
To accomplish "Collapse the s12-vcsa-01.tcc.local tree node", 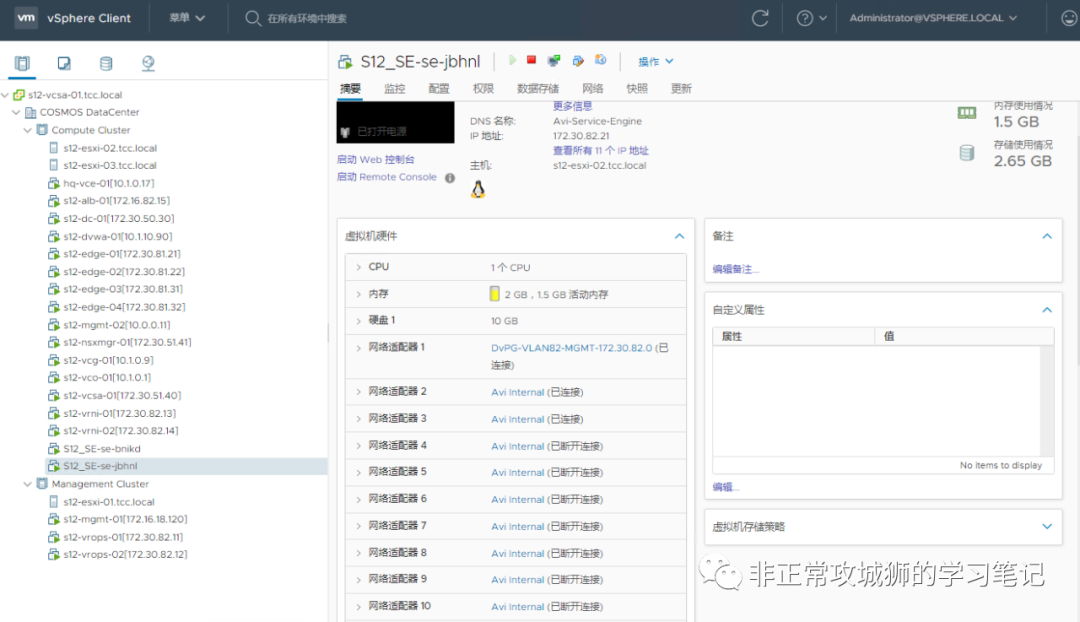I will coord(5,95).
